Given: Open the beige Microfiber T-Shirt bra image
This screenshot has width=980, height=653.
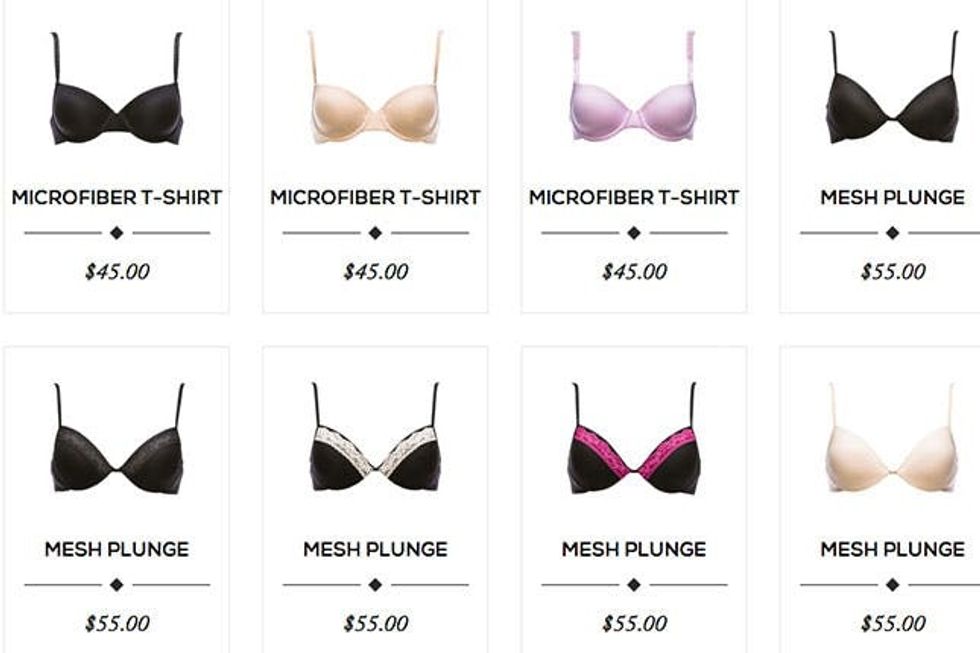Looking at the screenshot, I should click(x=375, y=87).
